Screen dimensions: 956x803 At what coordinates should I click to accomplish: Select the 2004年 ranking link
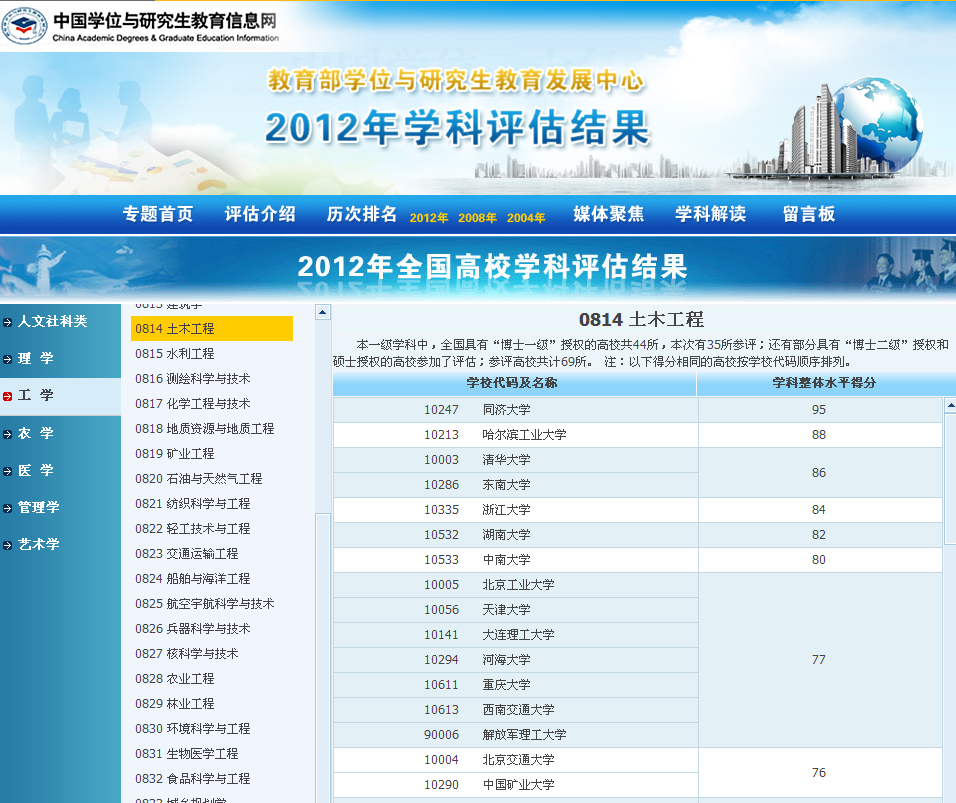click(526, 218)
